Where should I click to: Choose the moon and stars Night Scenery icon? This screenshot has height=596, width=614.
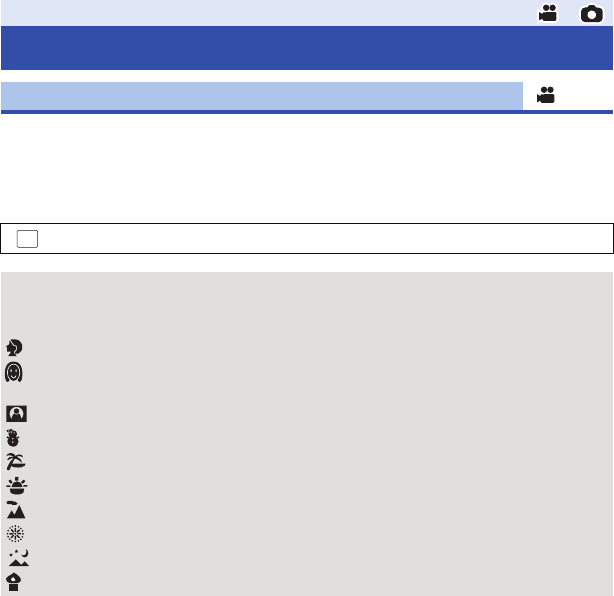(x=19, y=558)
